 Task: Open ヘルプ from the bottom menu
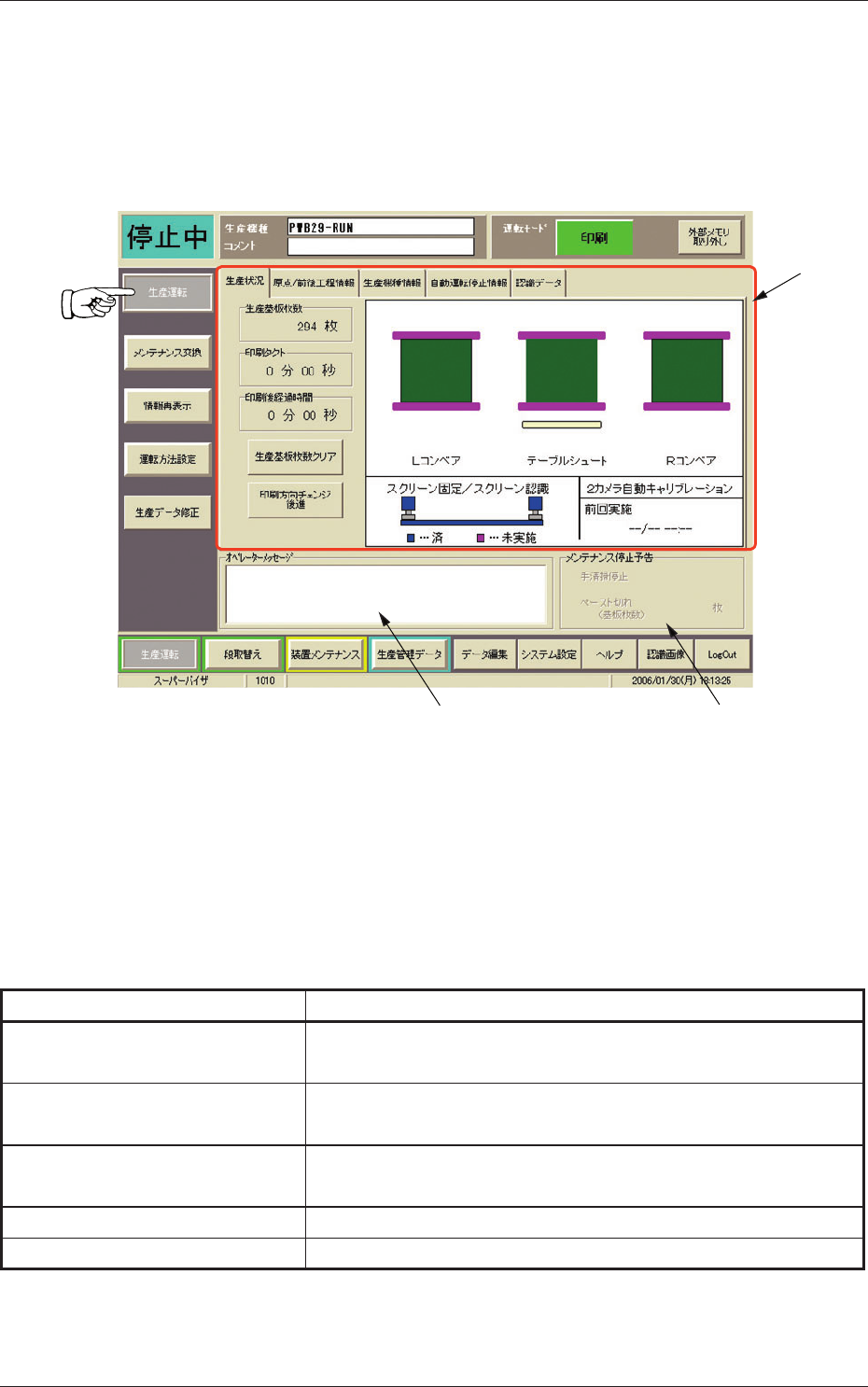click(x=609, y=654)
